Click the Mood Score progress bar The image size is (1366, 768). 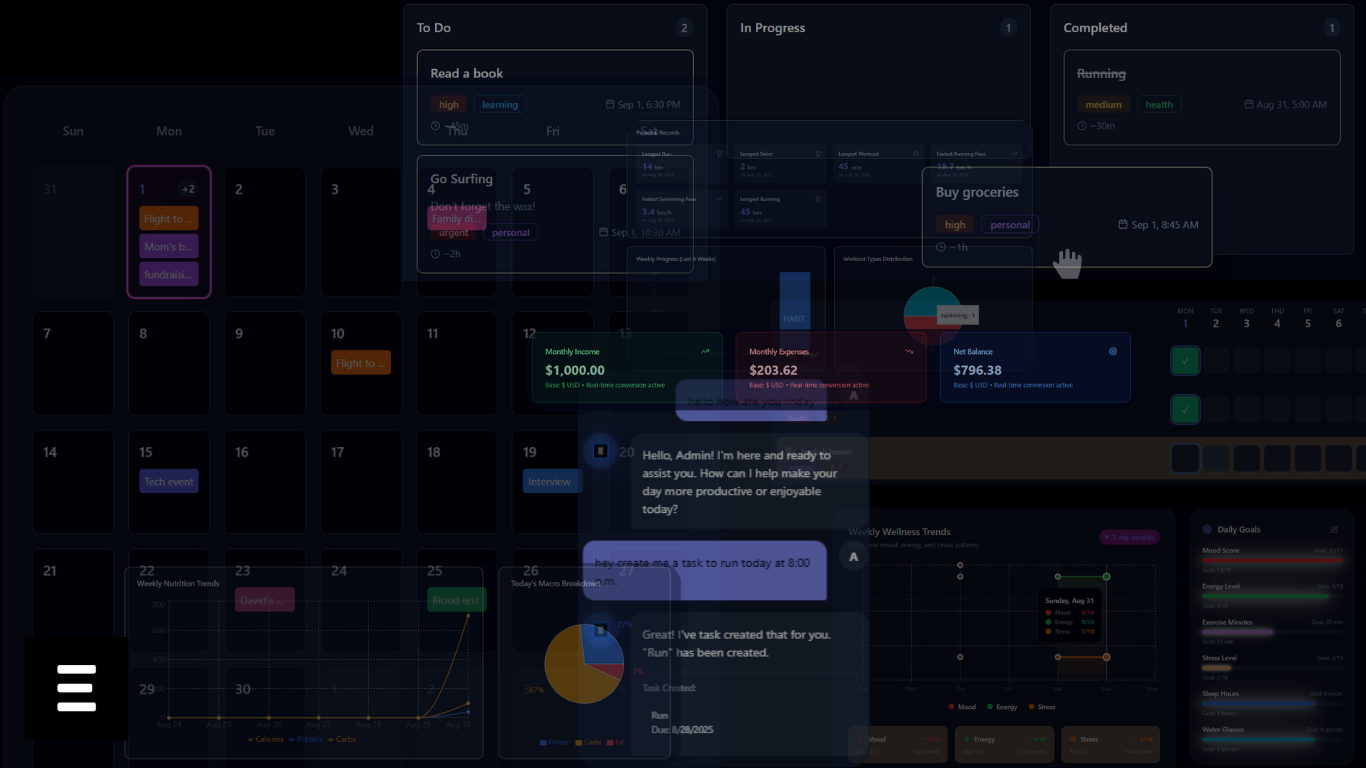point(1272,560)
